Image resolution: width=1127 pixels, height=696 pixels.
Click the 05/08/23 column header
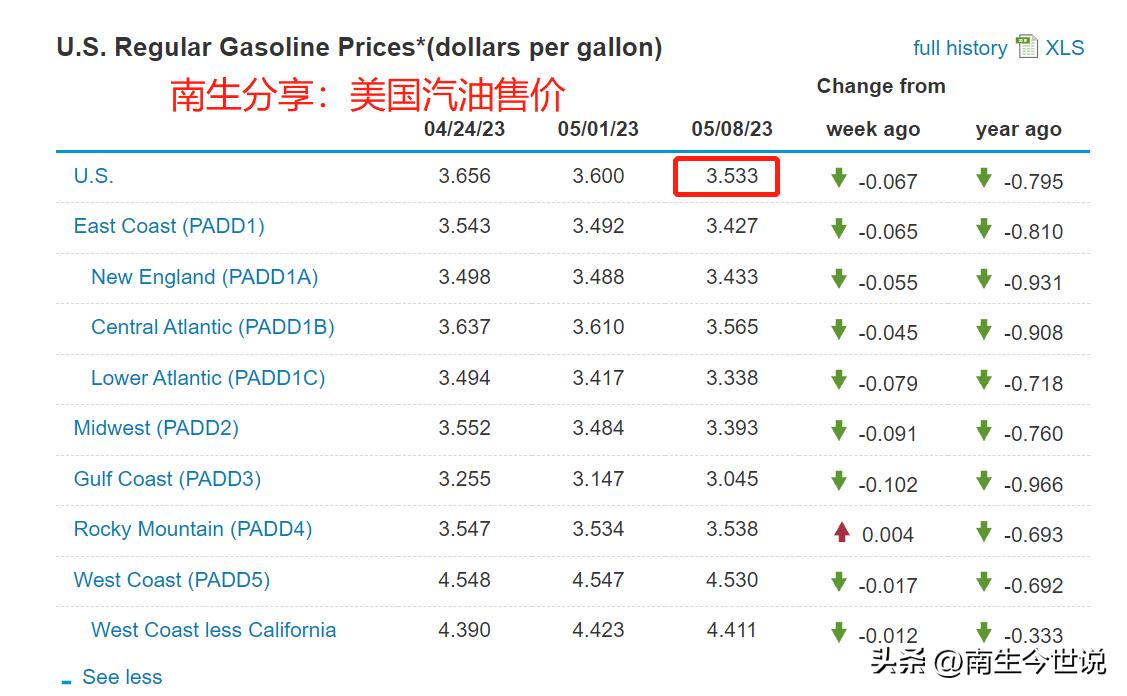(732, 129)
